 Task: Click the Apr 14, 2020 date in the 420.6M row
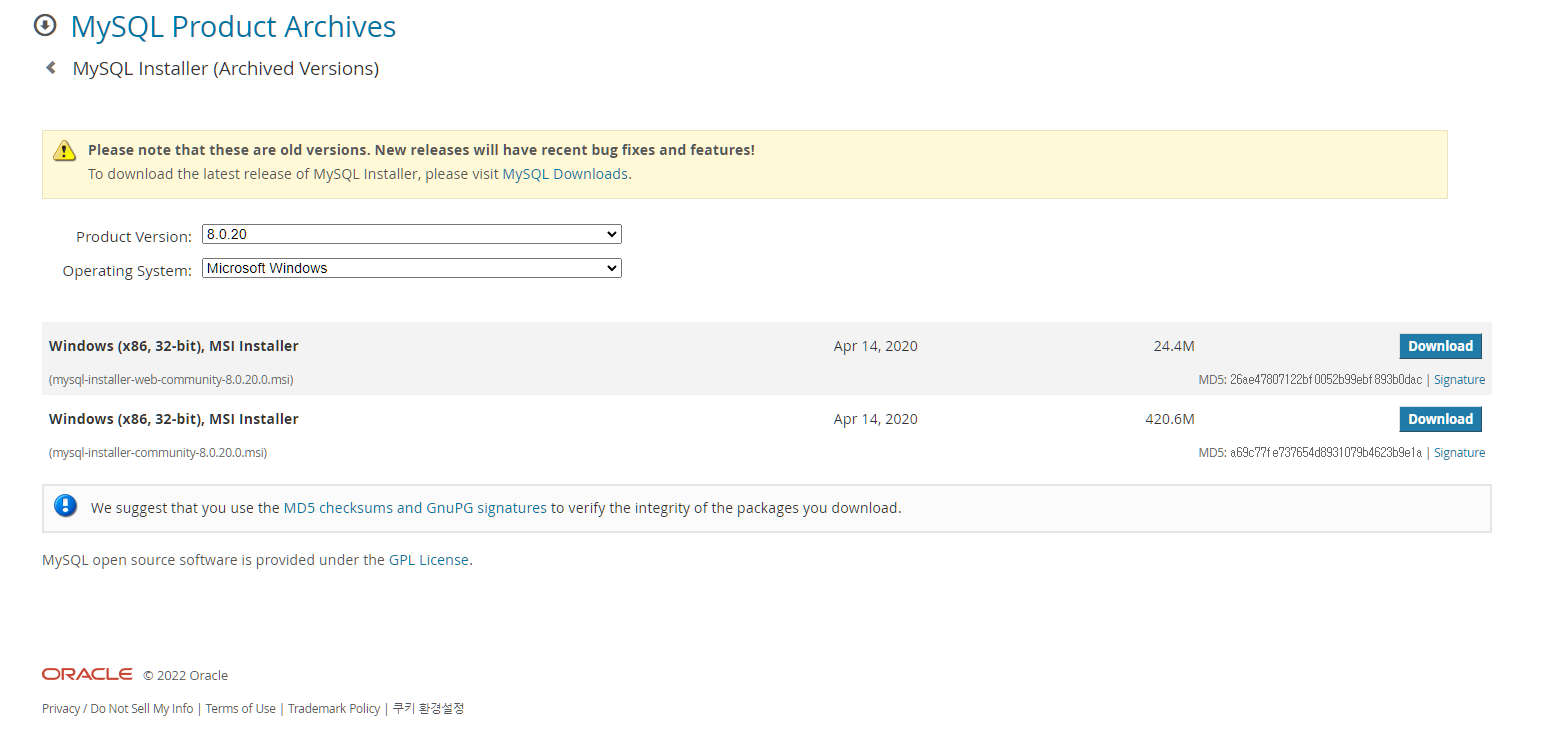875,419
